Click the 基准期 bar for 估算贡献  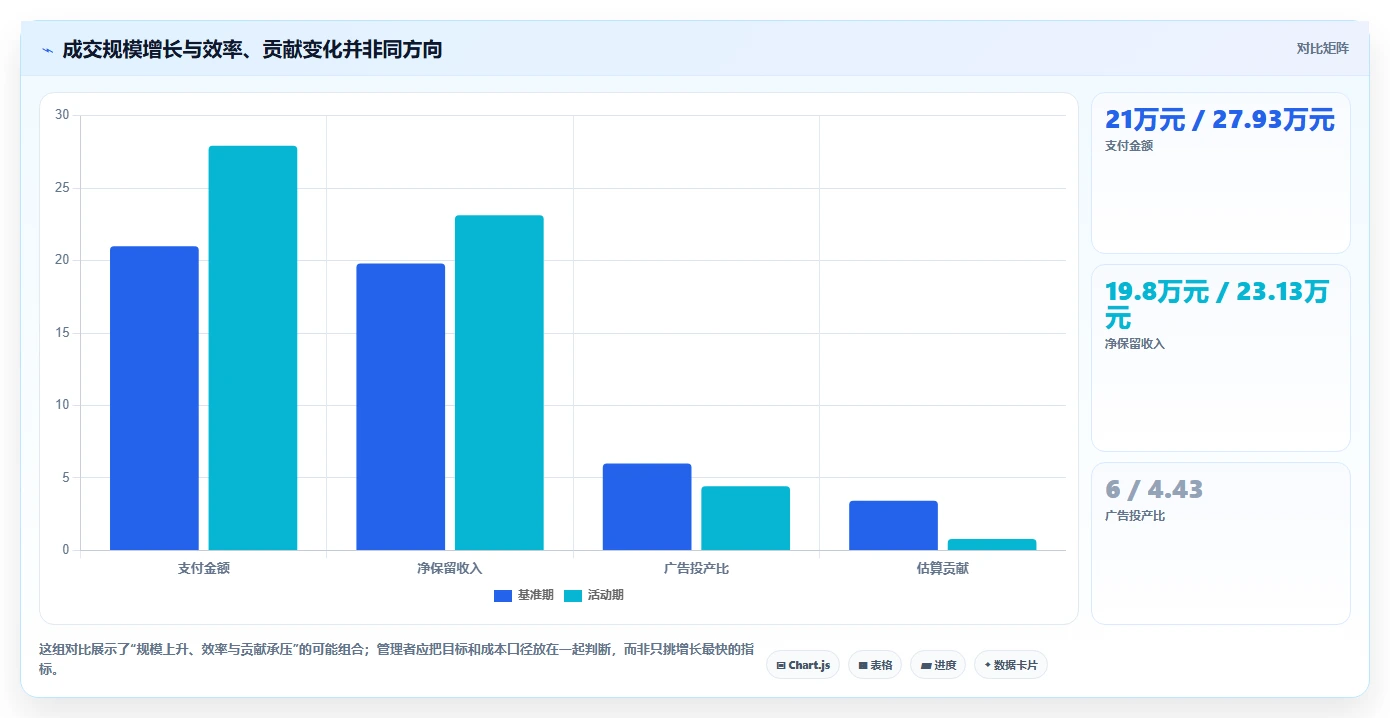[x=894, y=526]
